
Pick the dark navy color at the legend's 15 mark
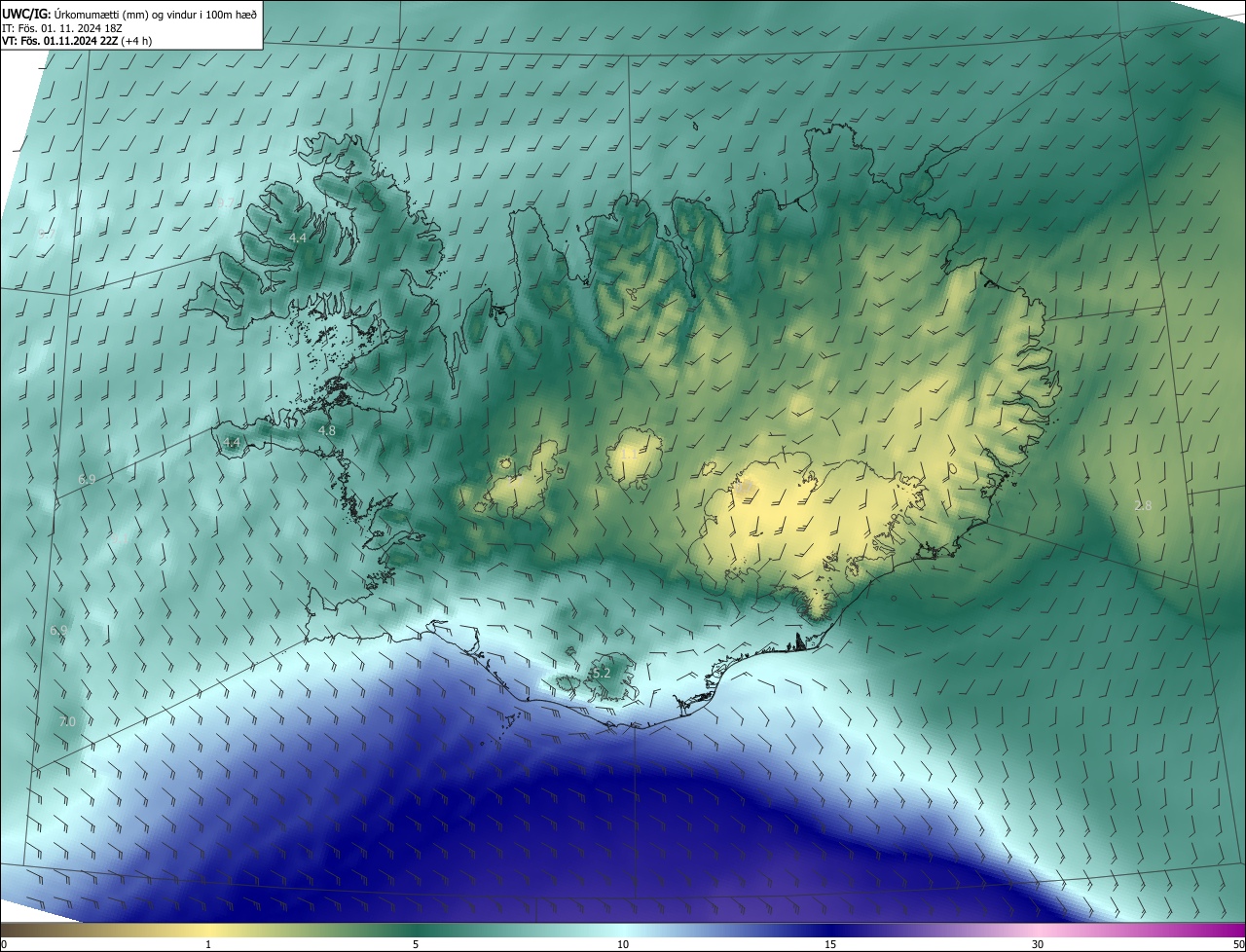click(830, 930)
